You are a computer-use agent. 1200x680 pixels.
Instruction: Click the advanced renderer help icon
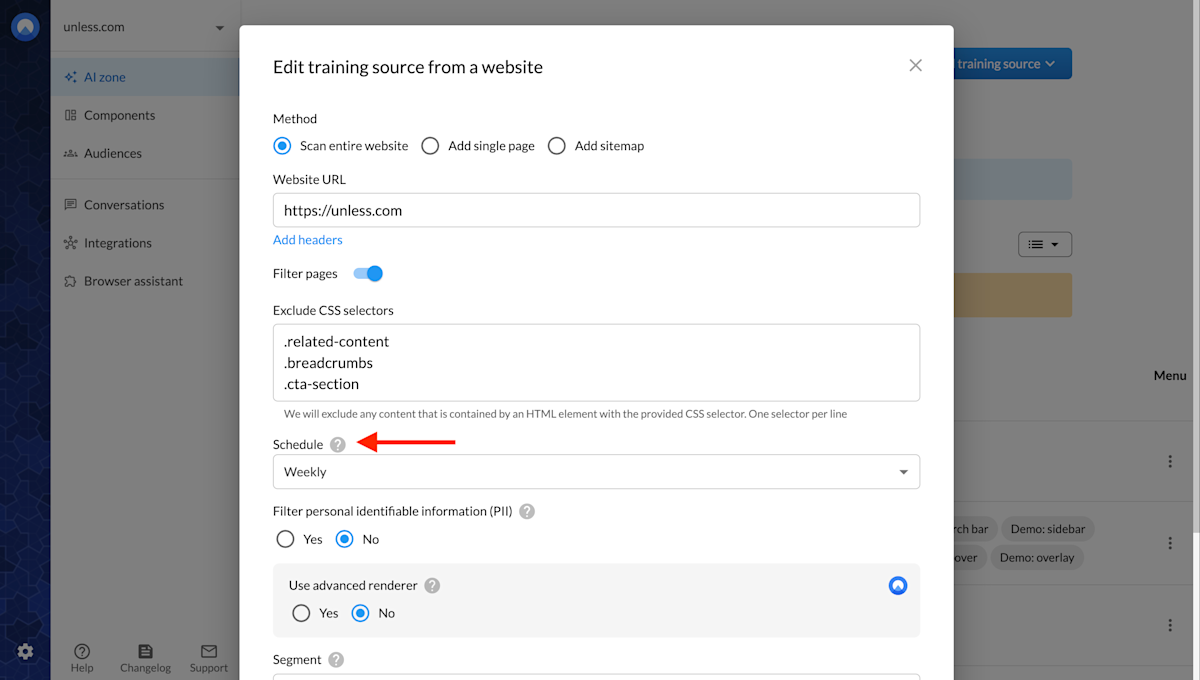pos(432,585)
